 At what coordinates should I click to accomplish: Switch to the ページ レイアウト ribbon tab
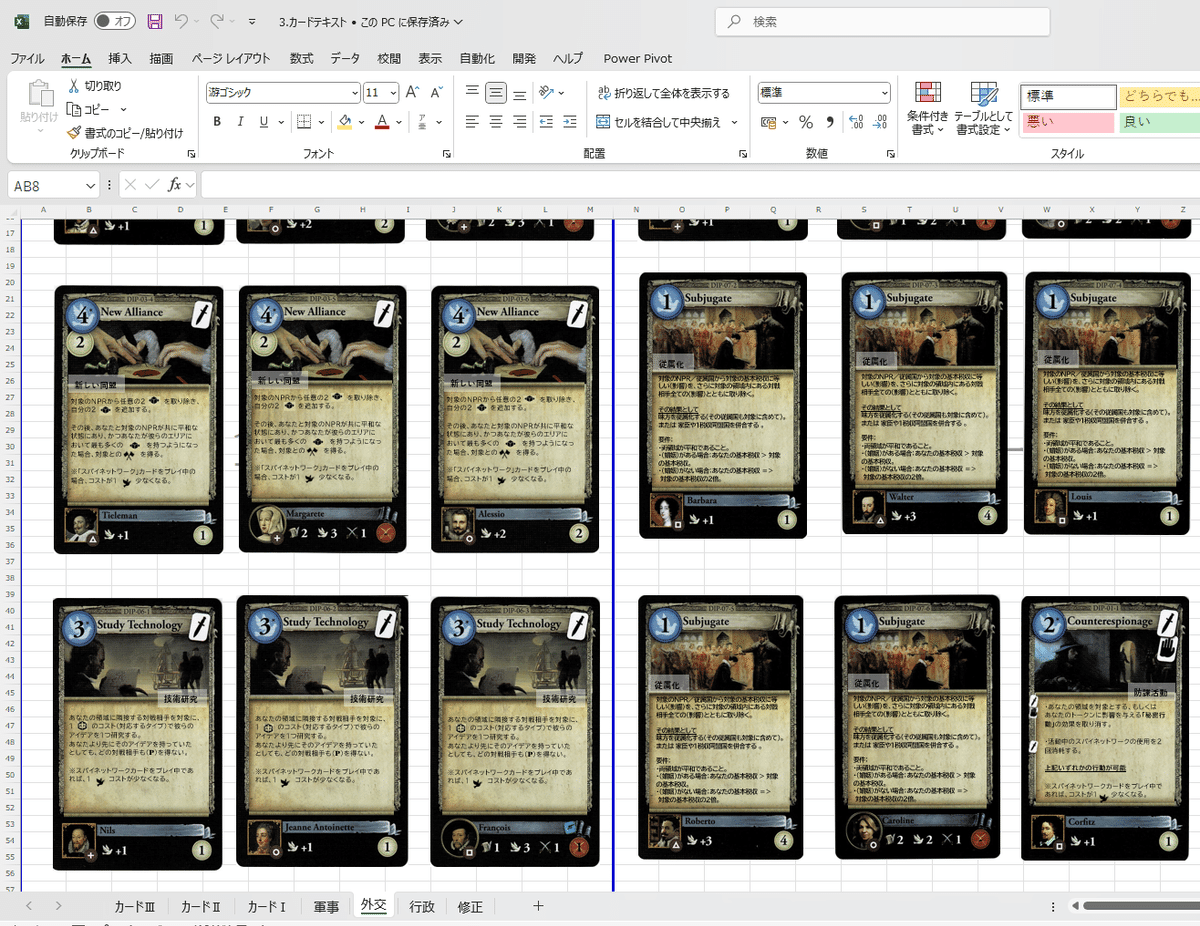231,59
